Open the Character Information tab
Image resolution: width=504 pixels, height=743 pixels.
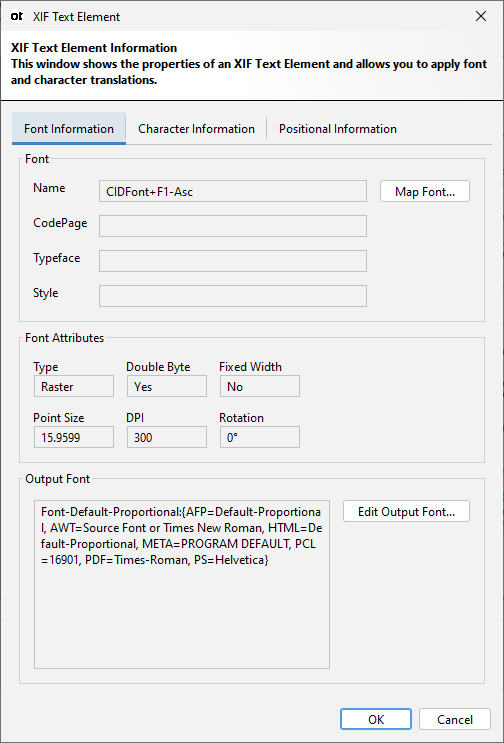click(x=196, y=129)
